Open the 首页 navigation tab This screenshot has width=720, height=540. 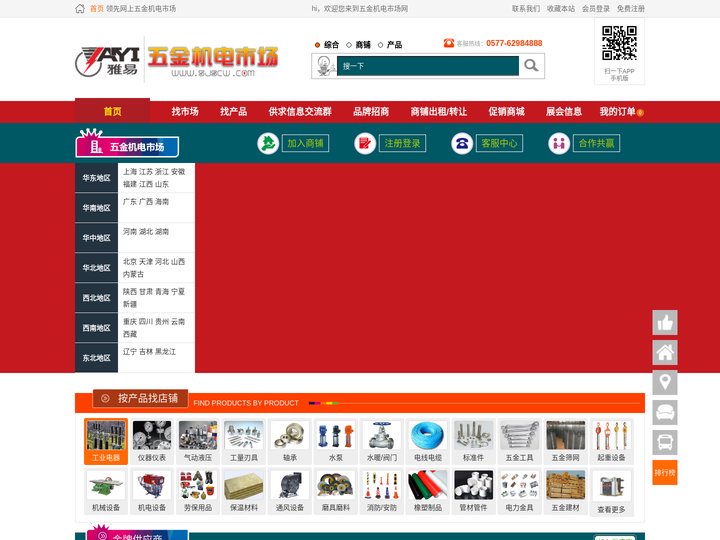[112, 111]
